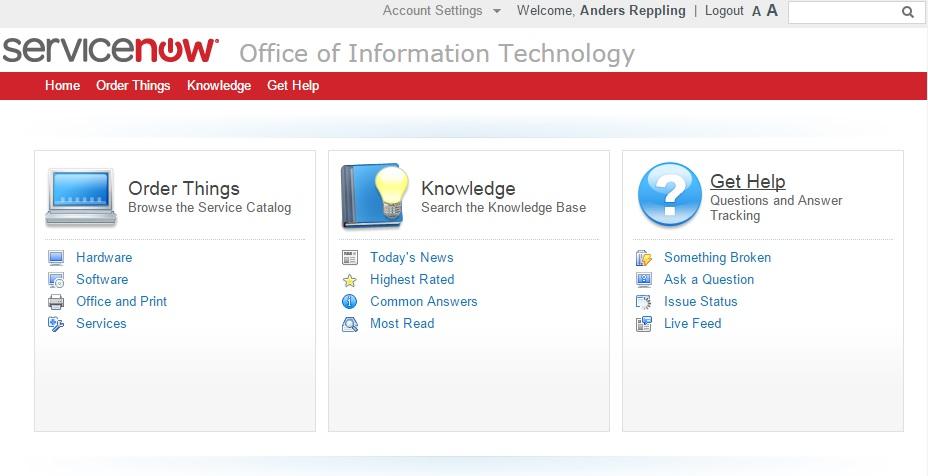Click the Knowledge panel heading
Viewport: 928px width, 476px height.
pyautogui.click(x=468, y=188)
